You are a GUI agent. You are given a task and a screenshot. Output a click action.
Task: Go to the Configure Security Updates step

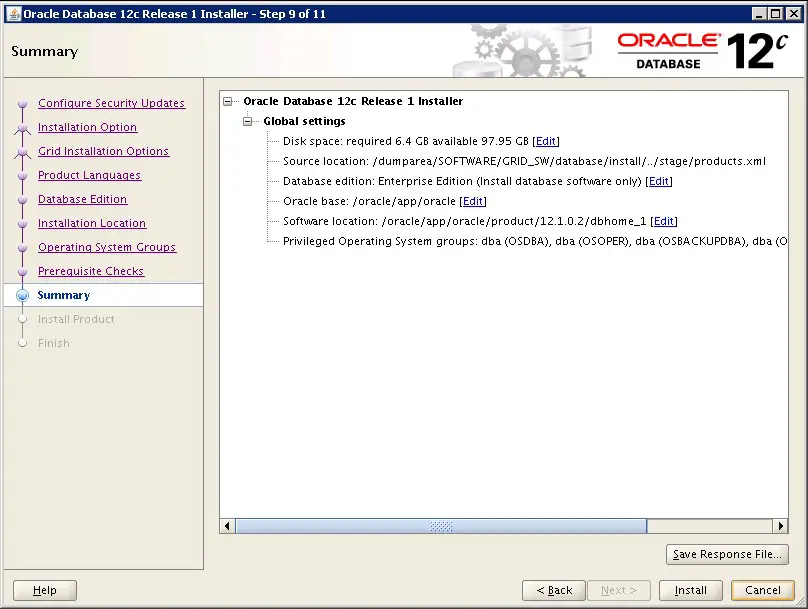click(x=111, y=103)
